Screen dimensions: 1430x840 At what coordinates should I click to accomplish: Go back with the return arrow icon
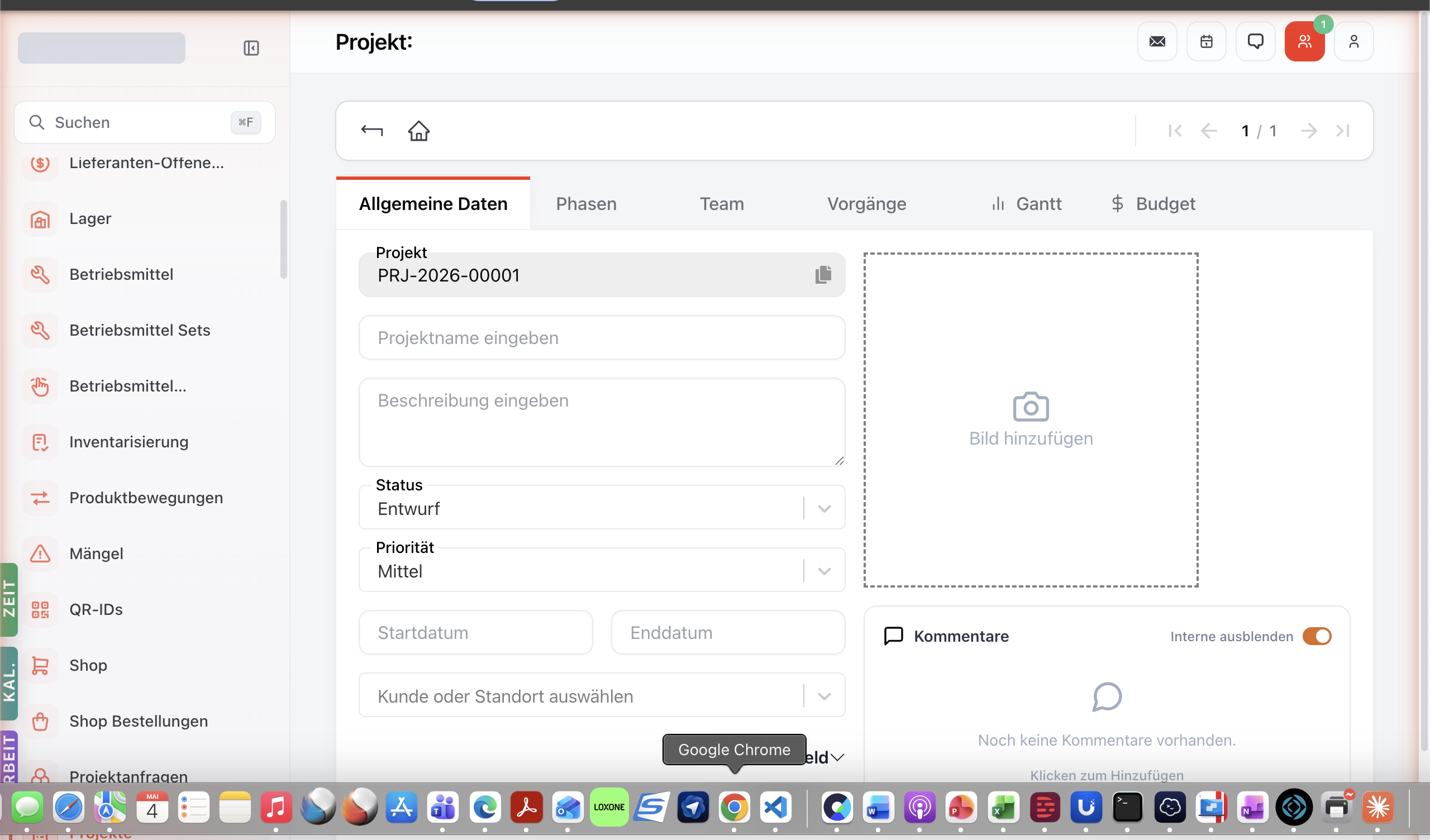[372, 131]
